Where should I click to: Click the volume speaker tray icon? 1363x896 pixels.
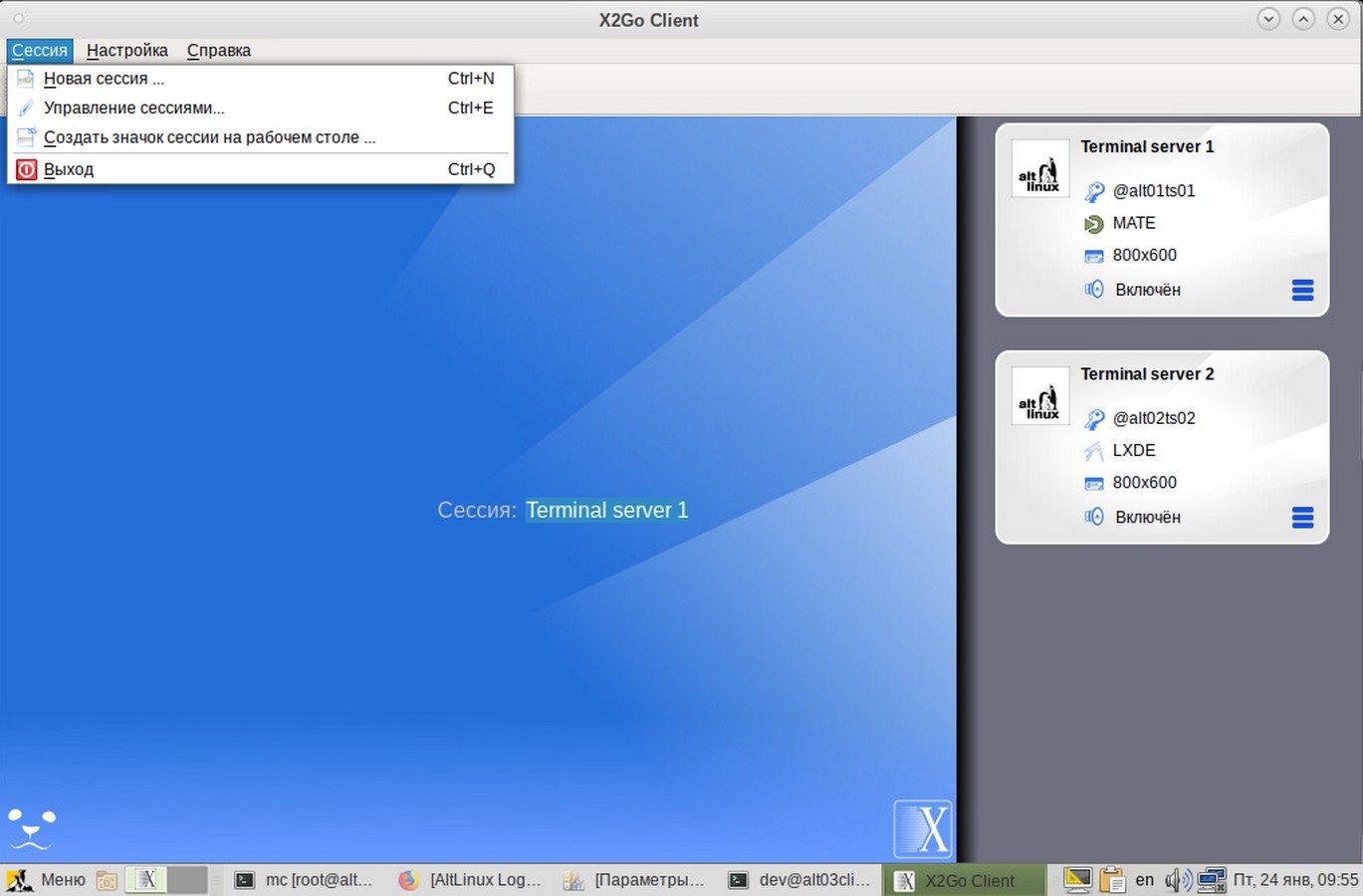pos(1178,880)
